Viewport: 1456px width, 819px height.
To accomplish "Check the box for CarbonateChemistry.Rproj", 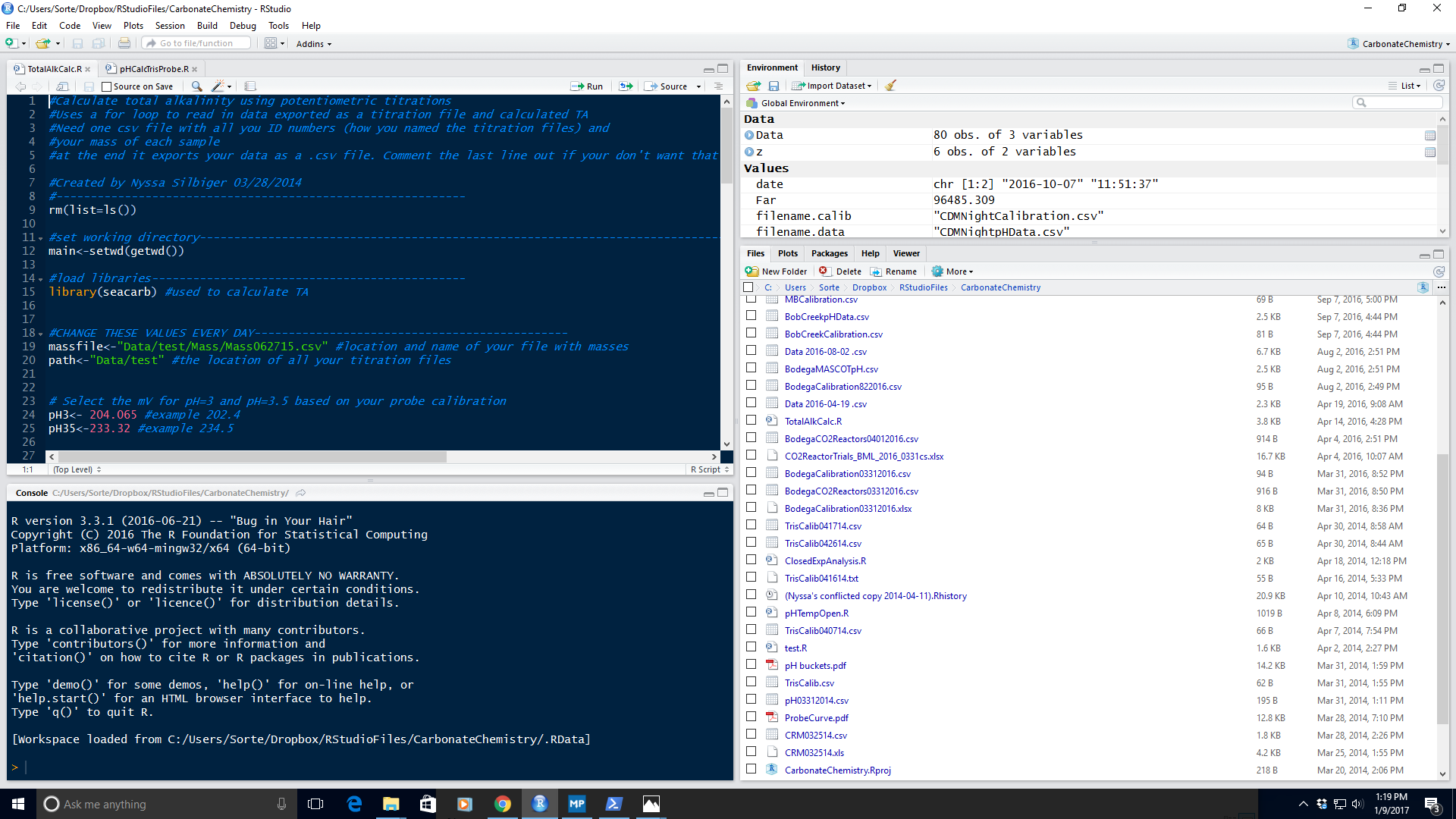I will point(751,770).
